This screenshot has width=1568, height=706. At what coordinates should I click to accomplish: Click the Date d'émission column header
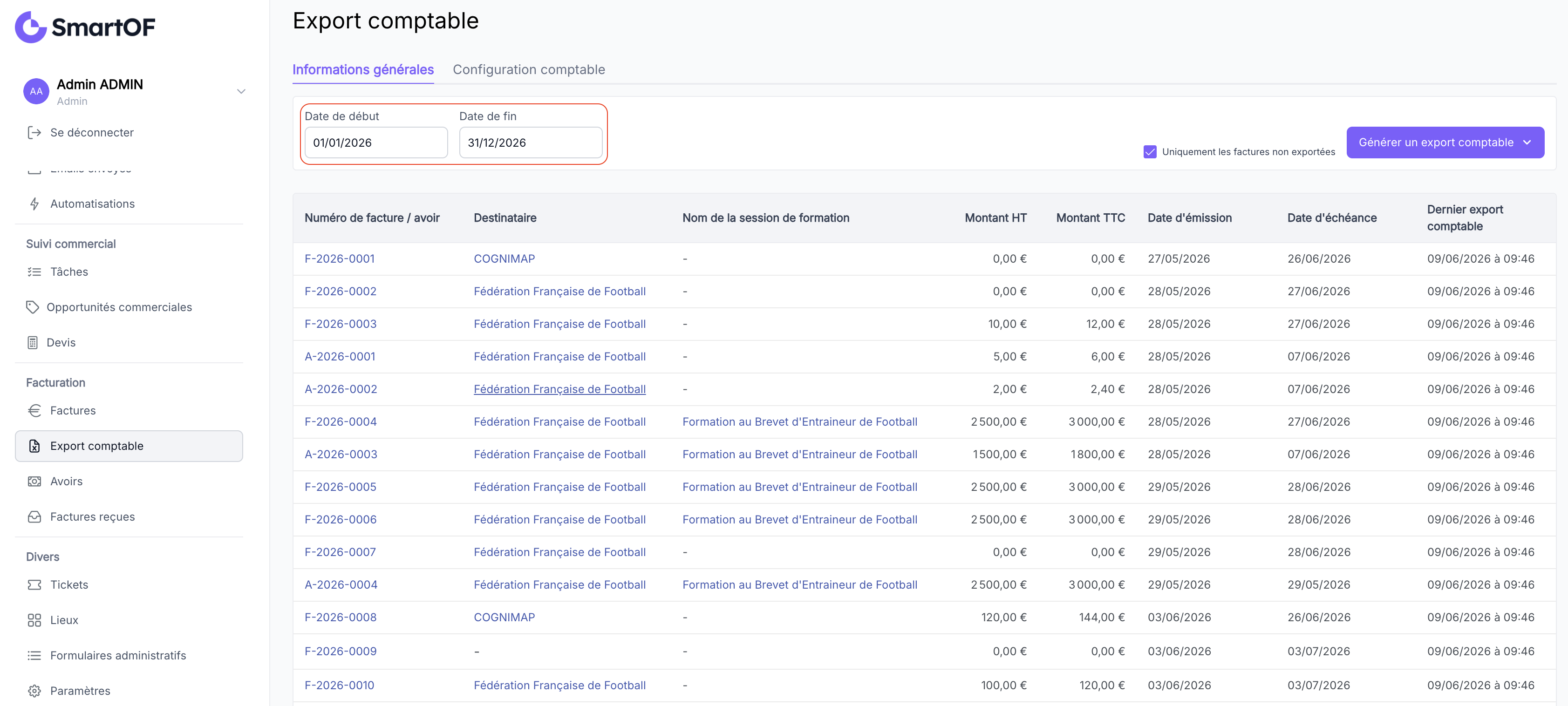tap(1189, 218)
